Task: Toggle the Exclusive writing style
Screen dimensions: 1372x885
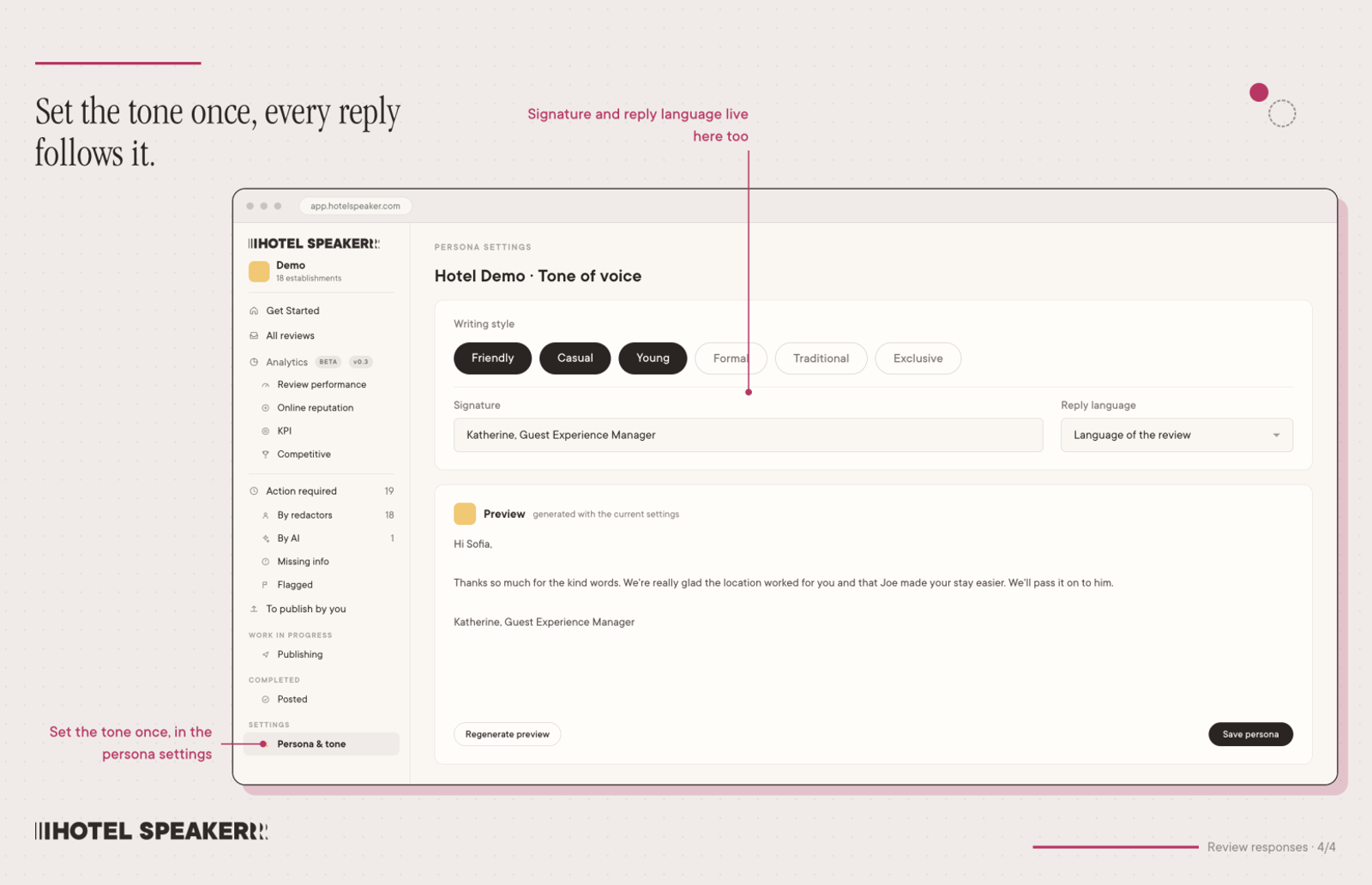Action: pyautogui.click(x=918, y=358)
